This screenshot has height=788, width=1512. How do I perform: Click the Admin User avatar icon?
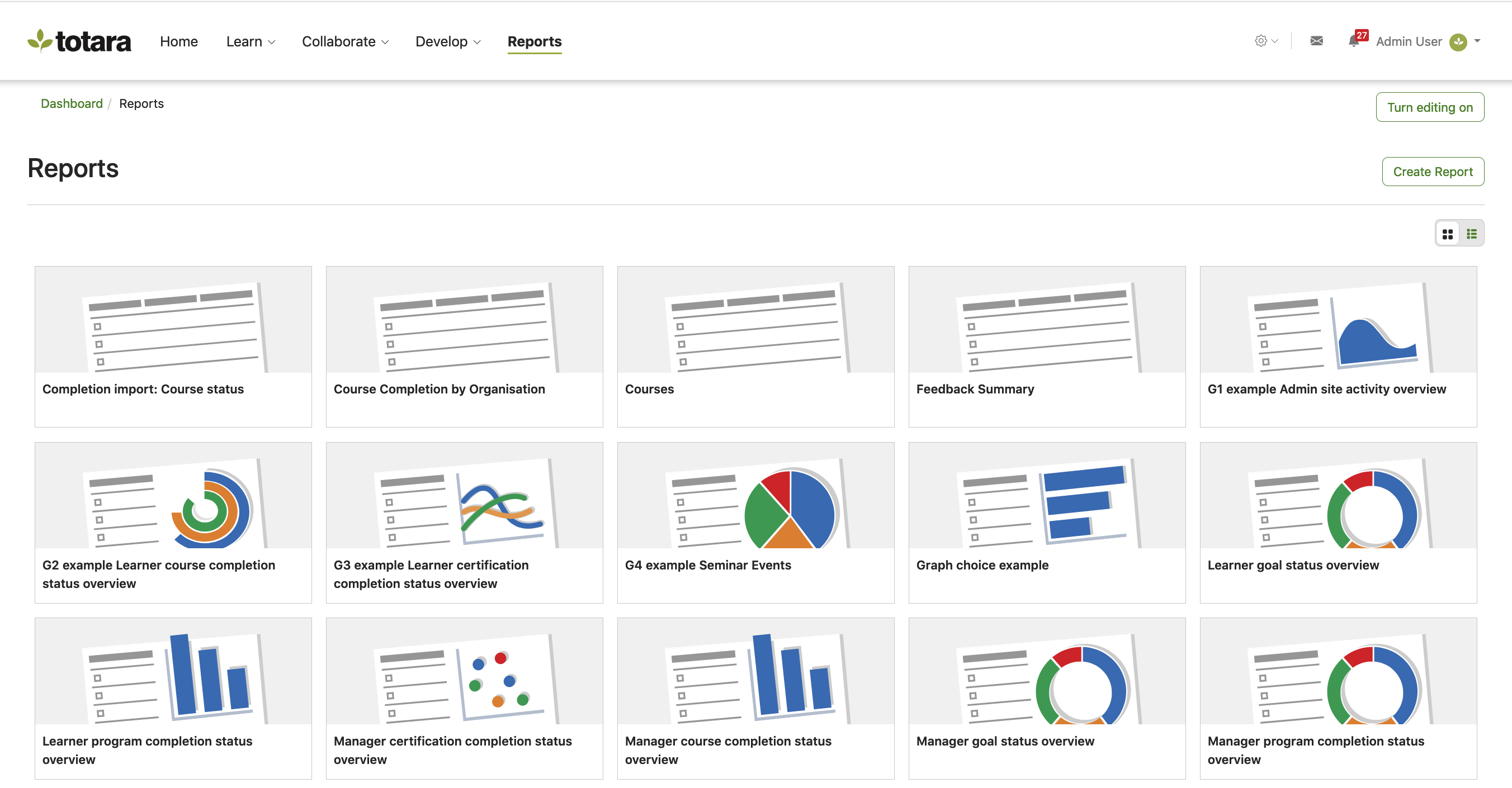coord(1458,42)
